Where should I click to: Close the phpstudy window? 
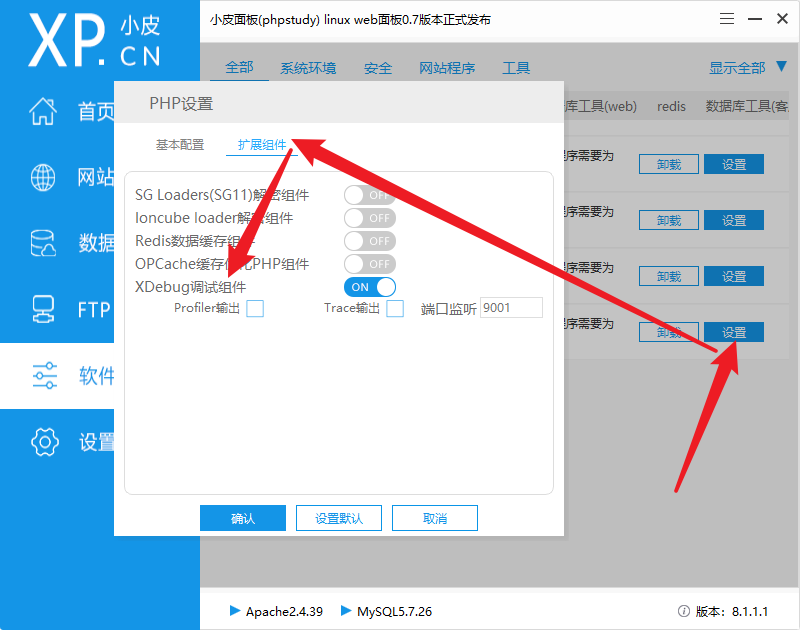(x=782, y=19)
